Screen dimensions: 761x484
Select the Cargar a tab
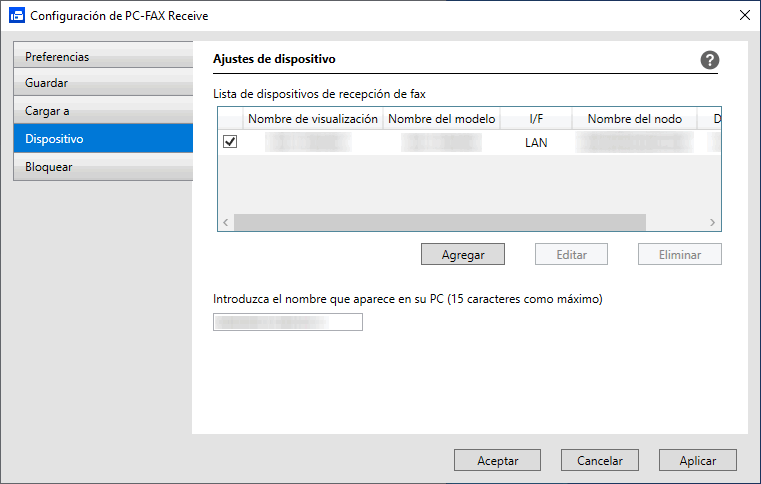(103, 111)
